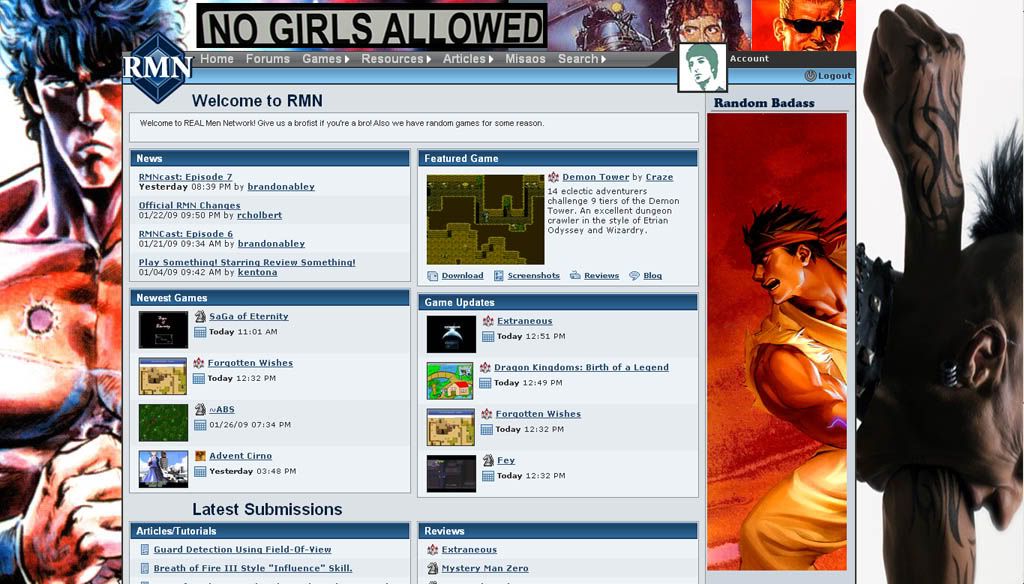Click the document icon beside Guard Detection article

tap(145, 550)
